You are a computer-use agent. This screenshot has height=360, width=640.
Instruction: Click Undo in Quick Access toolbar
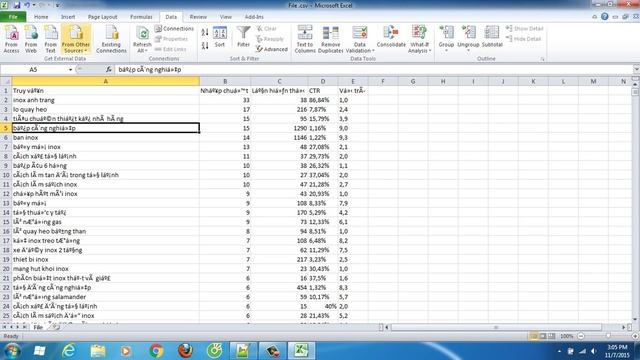27,5
